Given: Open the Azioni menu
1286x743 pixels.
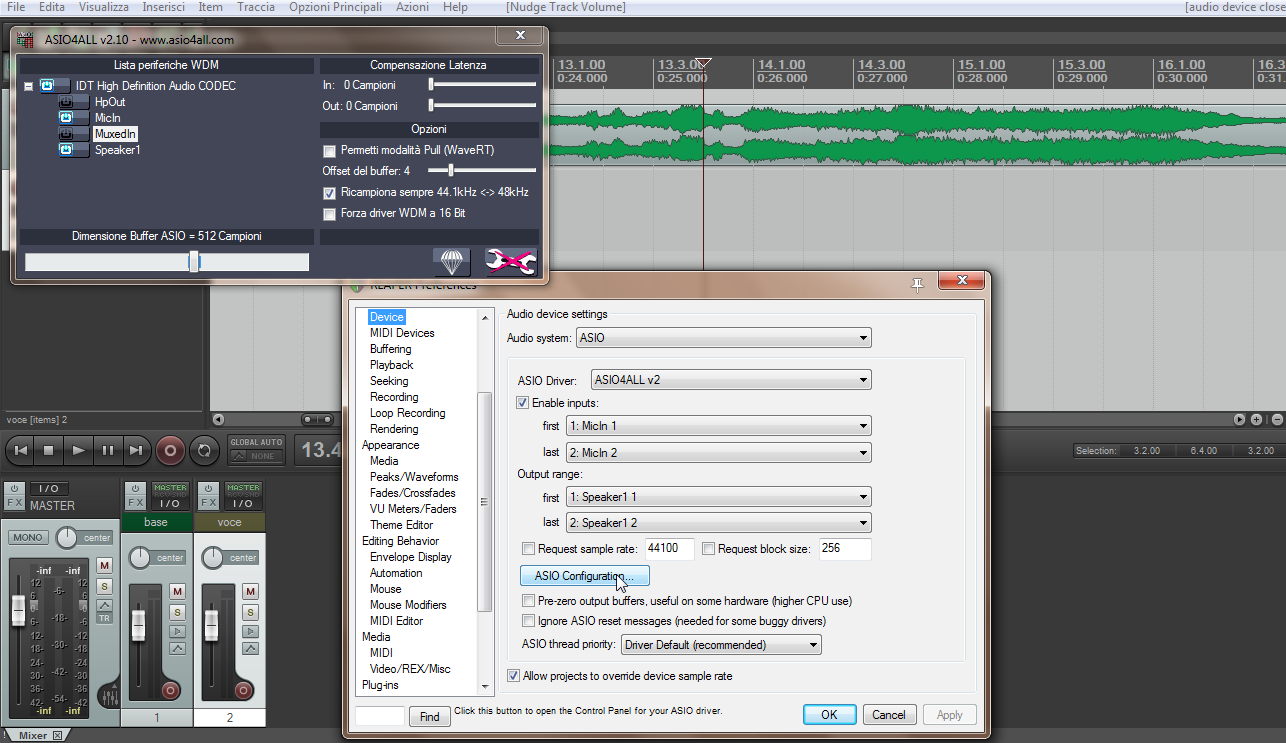Looking at the screenshot, I should (x=412, y=7).
